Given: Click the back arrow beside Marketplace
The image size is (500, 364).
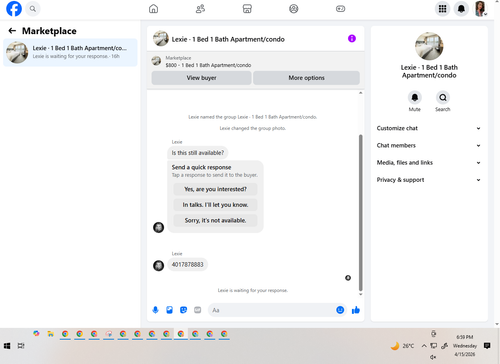Looking at the screenshot, I should 12,31.
